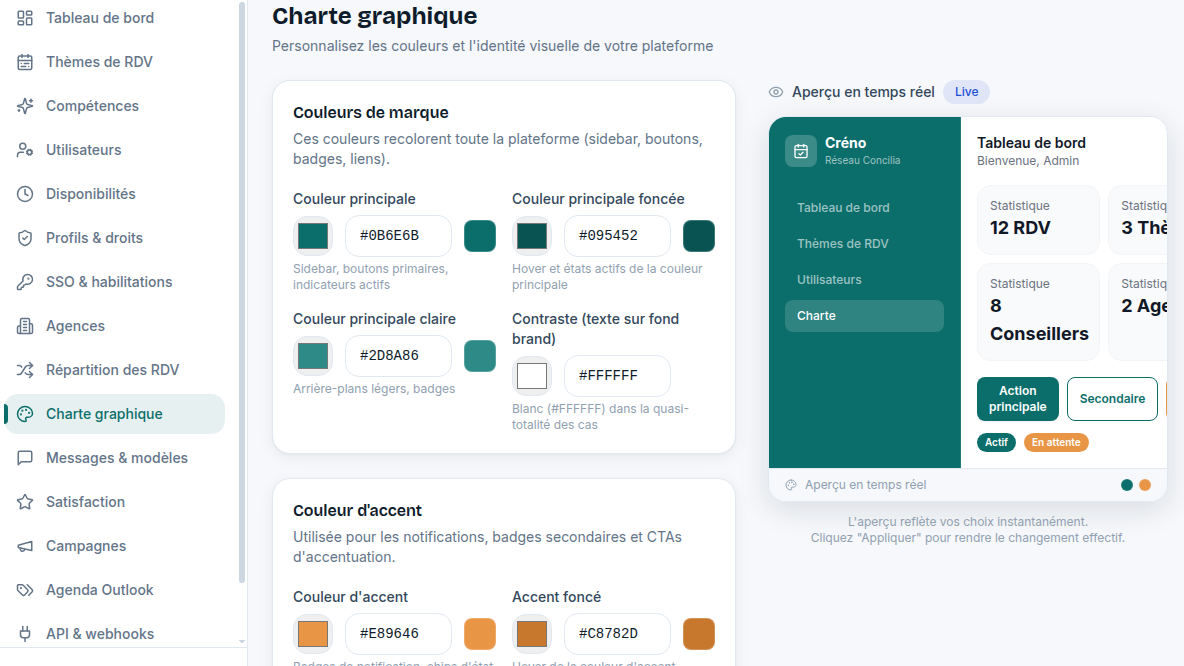
Task: Open the Couleur d'accent color picker swatch
Action: (313, 634)
